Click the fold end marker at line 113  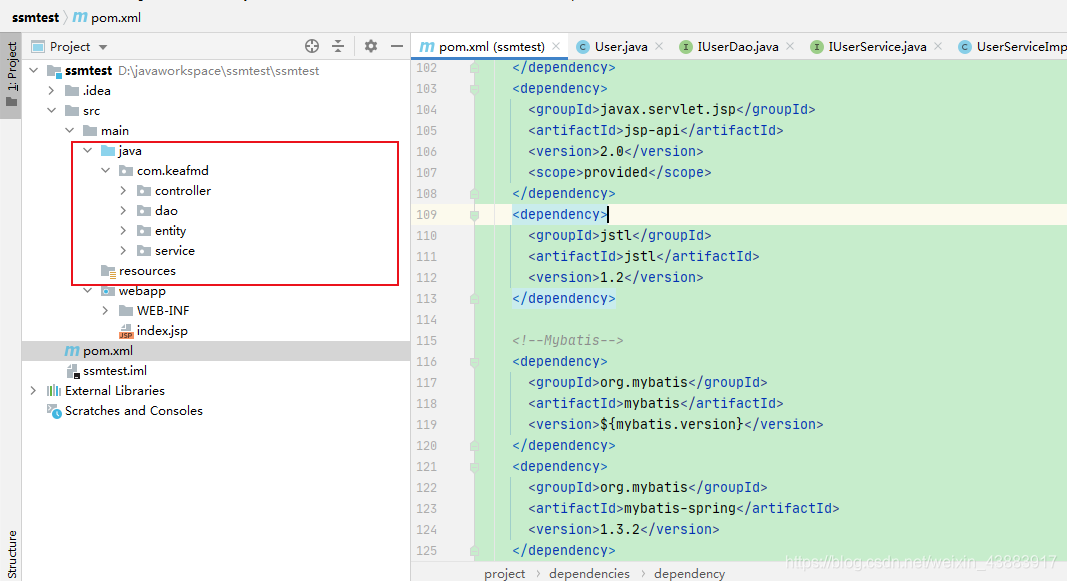474,299
